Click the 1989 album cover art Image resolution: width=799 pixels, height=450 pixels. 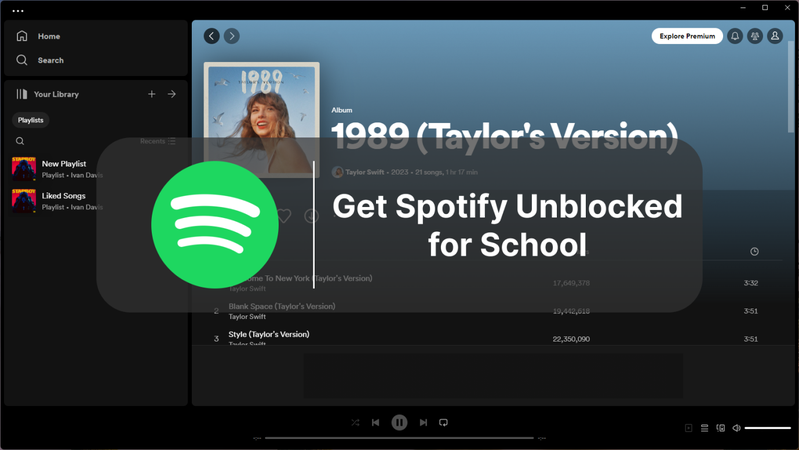pyautogui.click(x=261, y=119)
